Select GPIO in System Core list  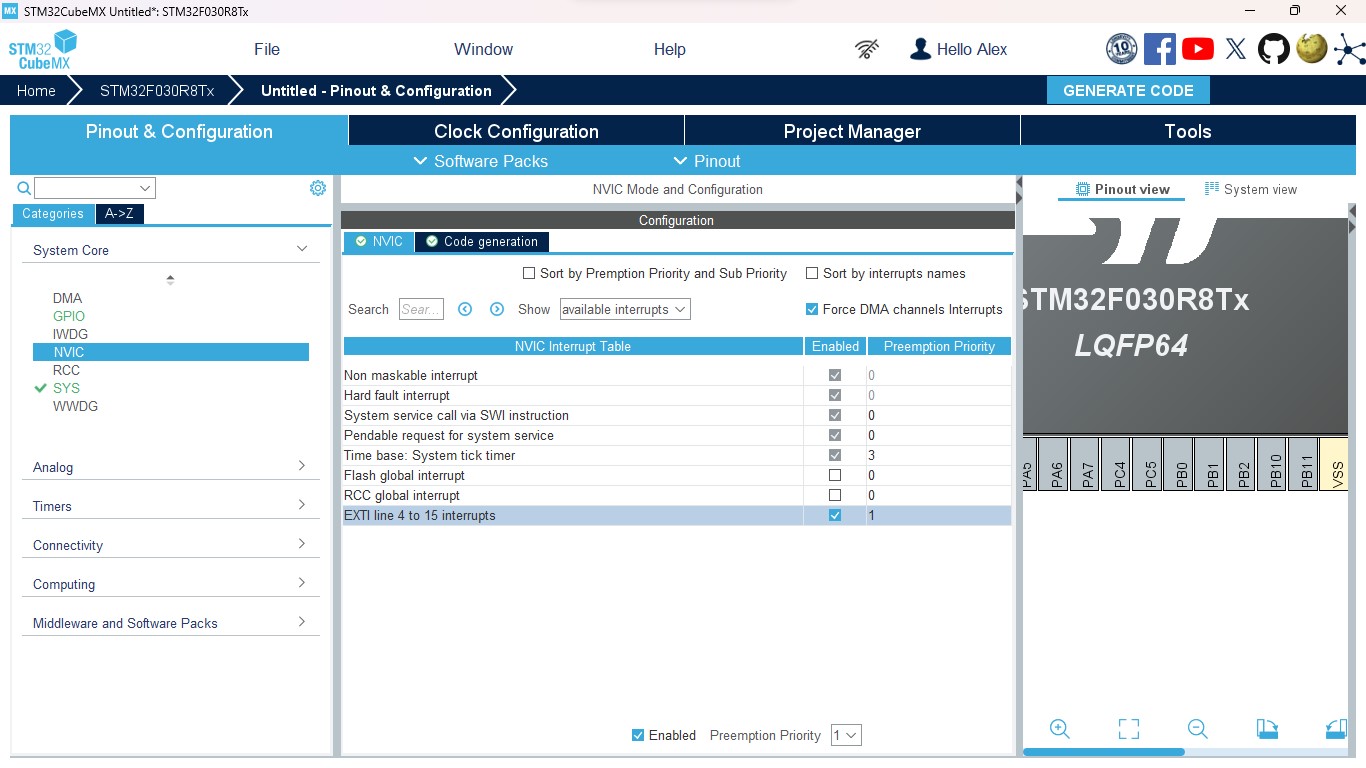(69, 316)
